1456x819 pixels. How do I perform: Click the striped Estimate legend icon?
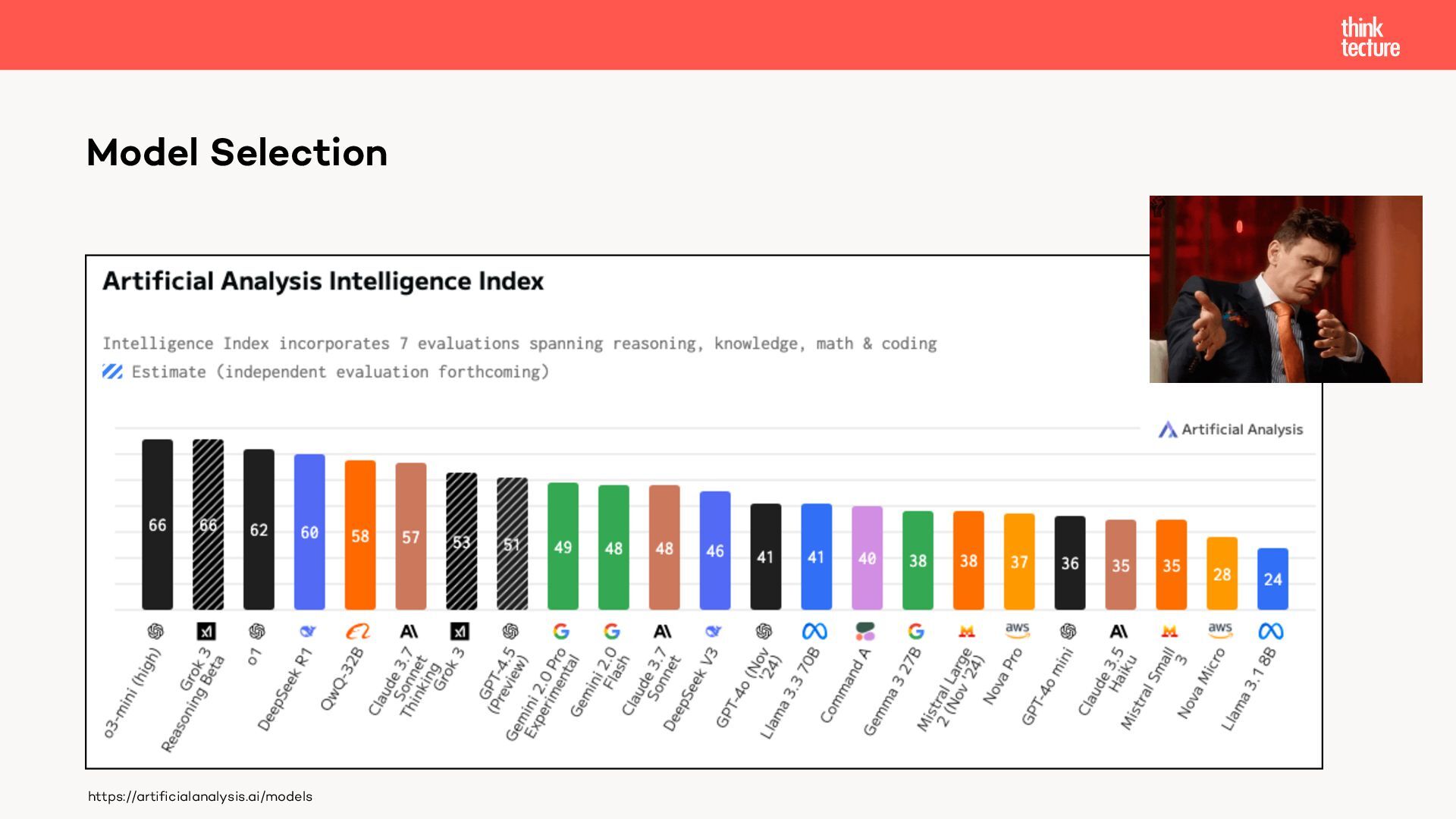tap(112, 372)
